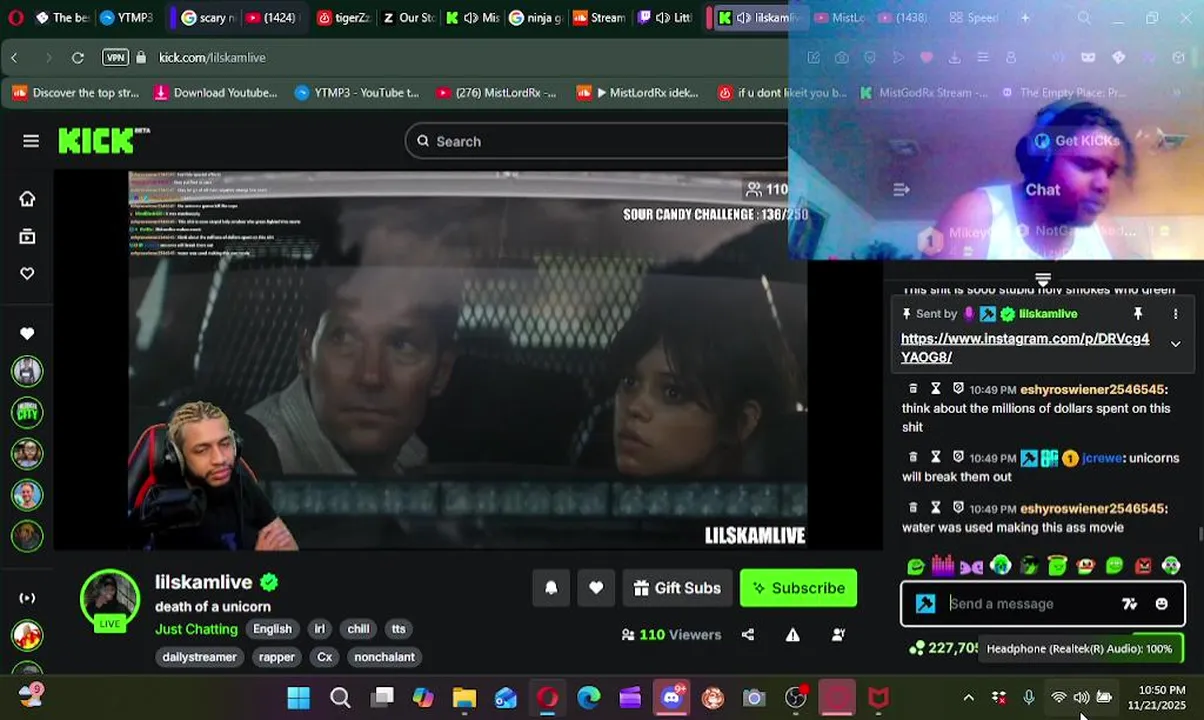Viewport: 1204px width, 720px height.
Task: Open the Just Chatting category link
Action: [196, 629]
